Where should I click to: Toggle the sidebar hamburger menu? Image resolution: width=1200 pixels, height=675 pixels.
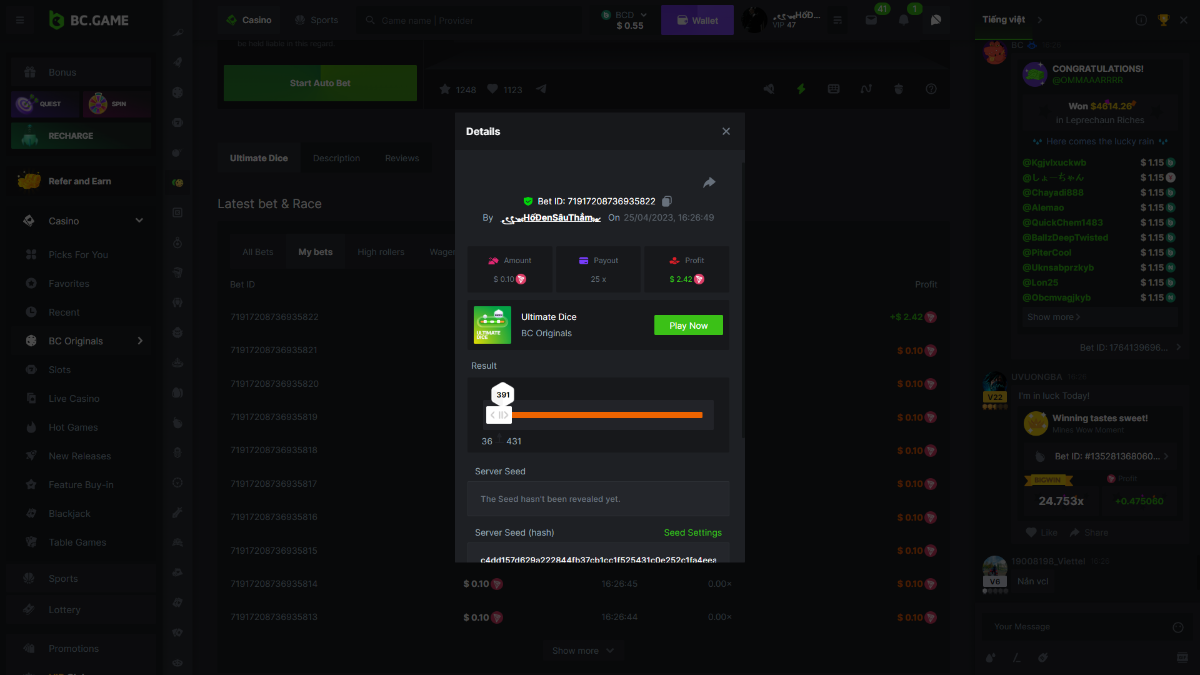tap(20, 20)
